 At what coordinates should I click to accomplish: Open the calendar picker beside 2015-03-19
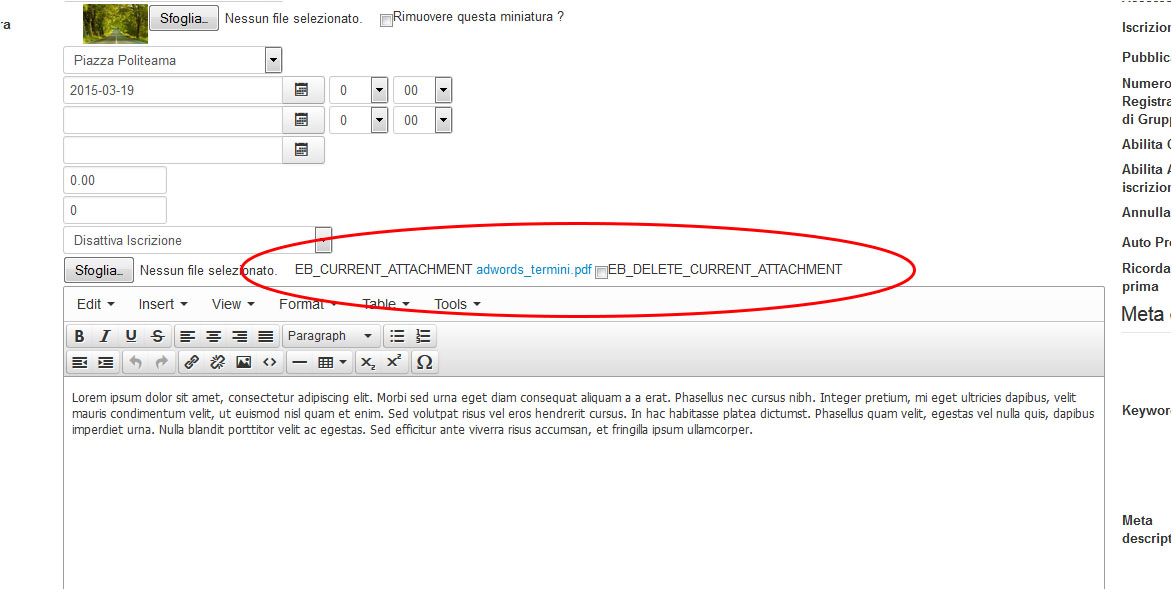[300, 90]
